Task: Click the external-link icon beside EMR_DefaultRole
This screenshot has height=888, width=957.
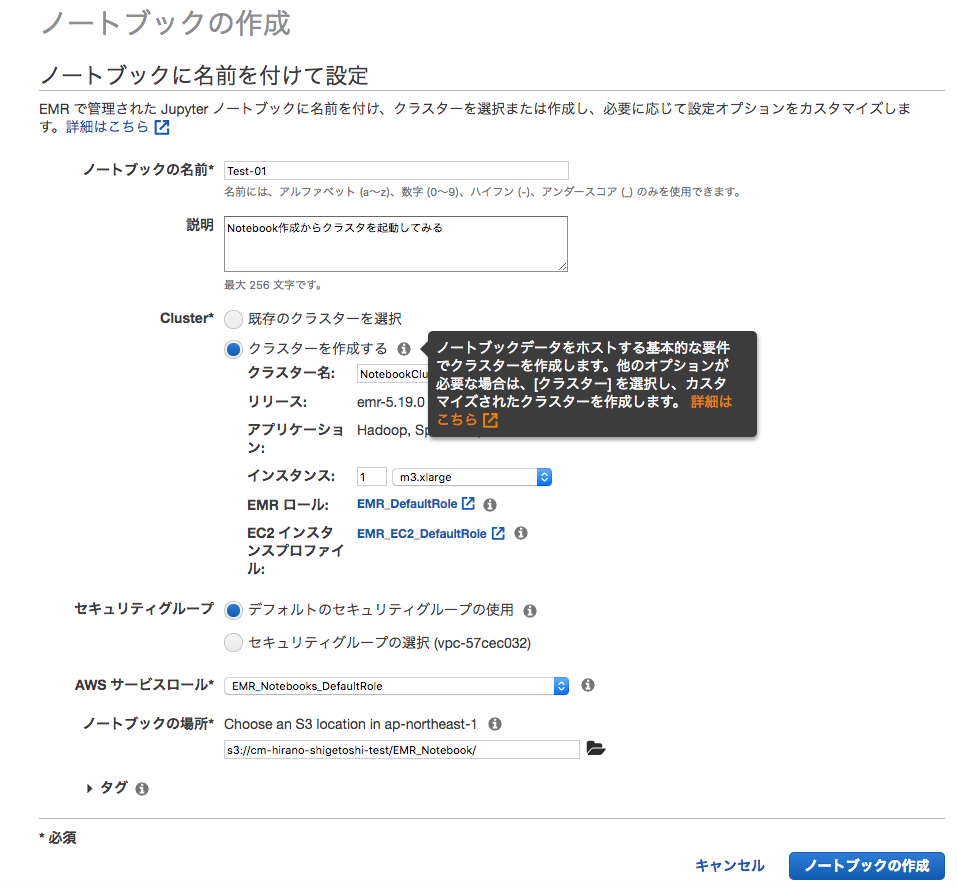Action: 468,504
